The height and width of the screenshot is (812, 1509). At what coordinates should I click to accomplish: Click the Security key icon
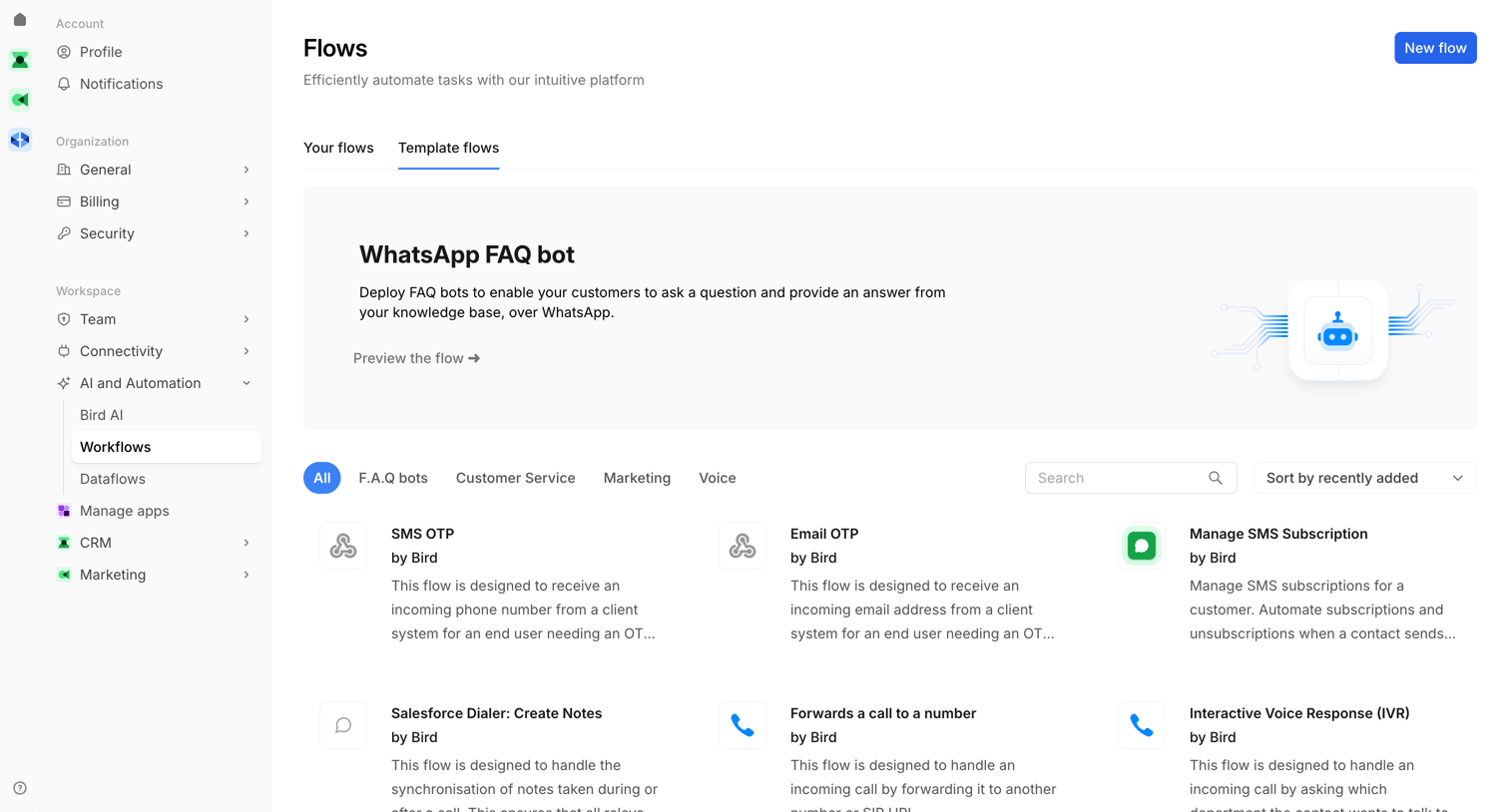(64, 233)
